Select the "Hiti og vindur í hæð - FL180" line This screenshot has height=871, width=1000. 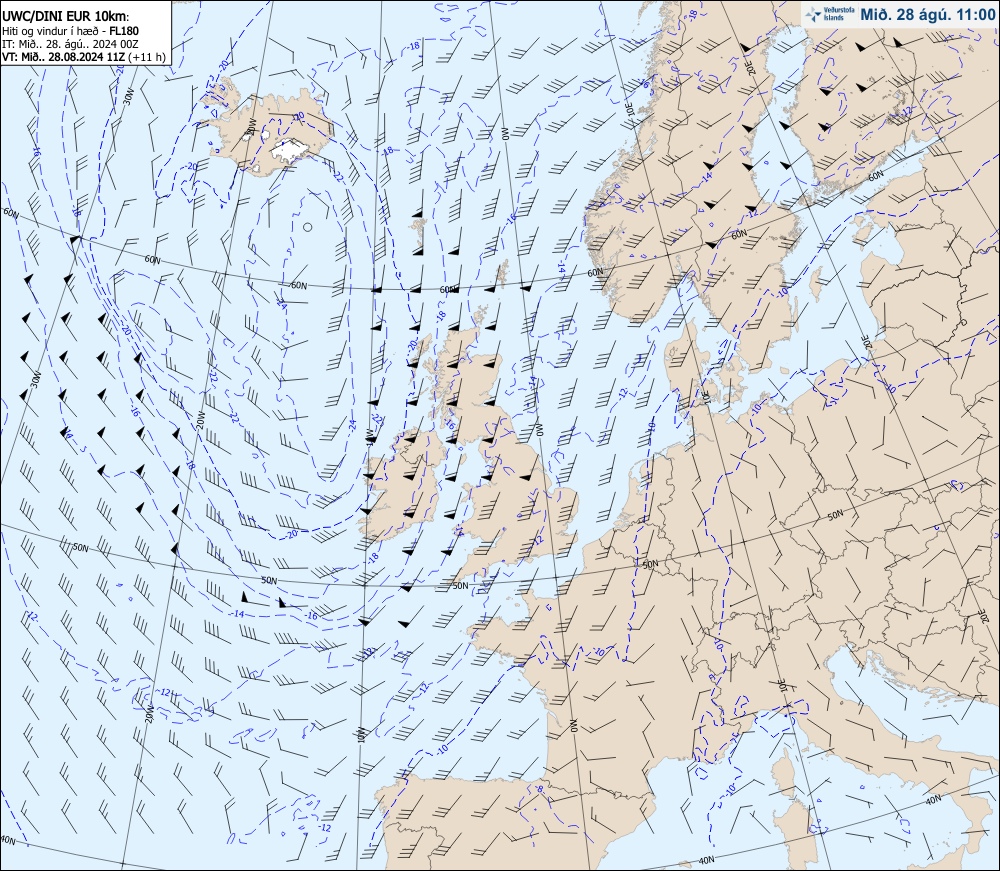(x=70, y=31)
